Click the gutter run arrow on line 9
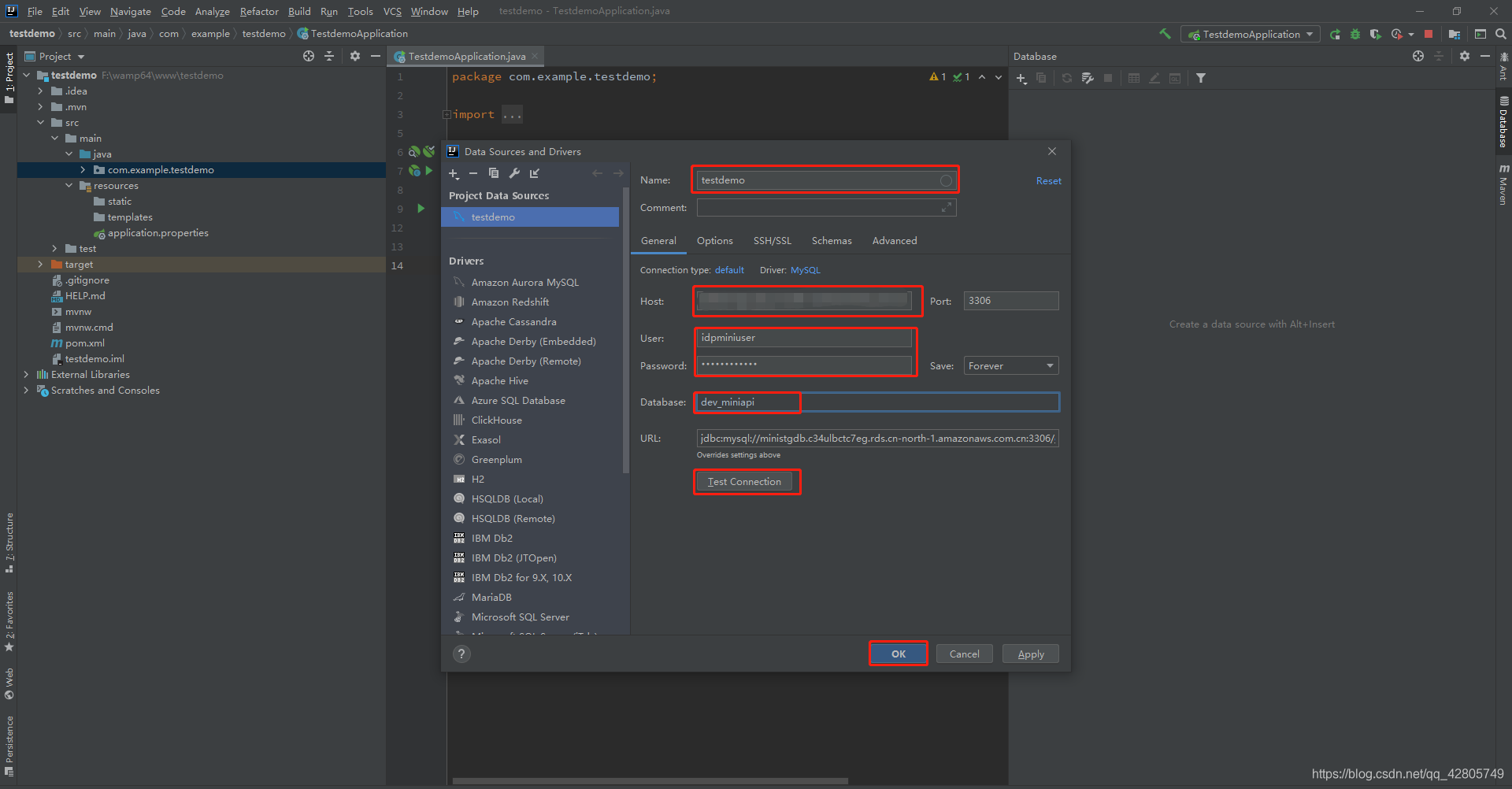Viewport: 1512px width, 789px height. coord(421,209)
